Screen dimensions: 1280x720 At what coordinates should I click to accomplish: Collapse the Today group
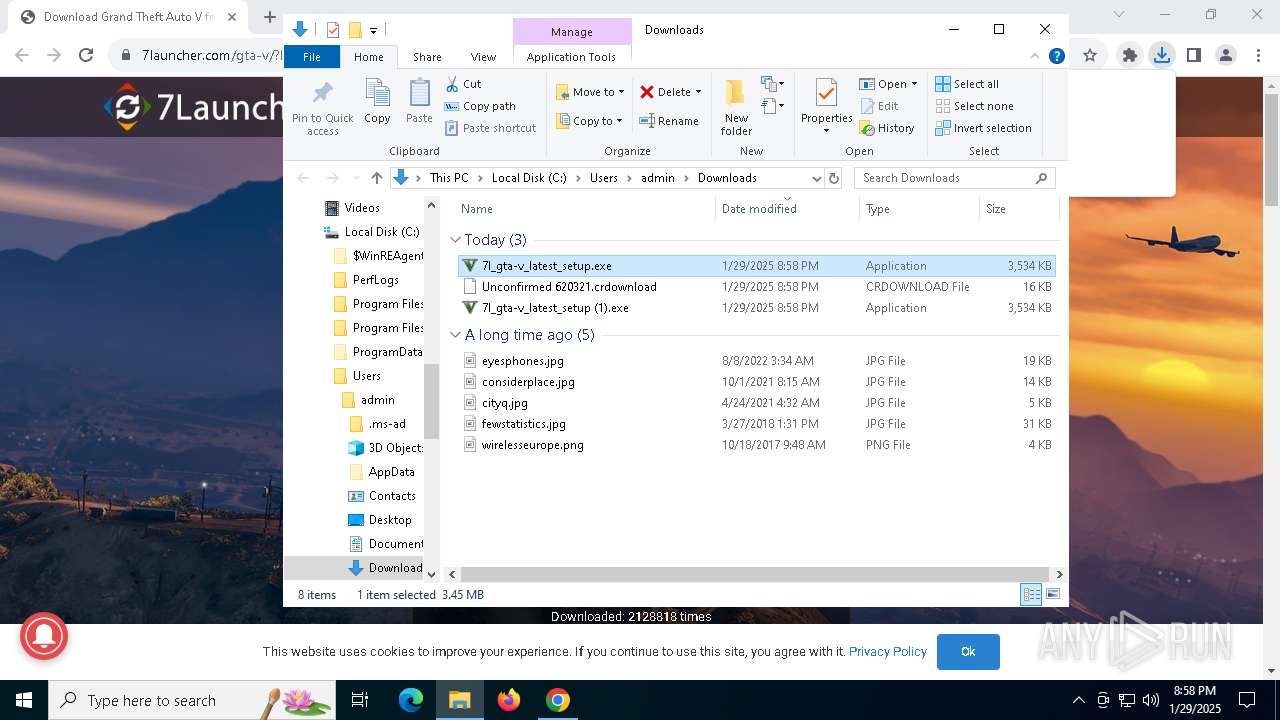tap(456, 240)
